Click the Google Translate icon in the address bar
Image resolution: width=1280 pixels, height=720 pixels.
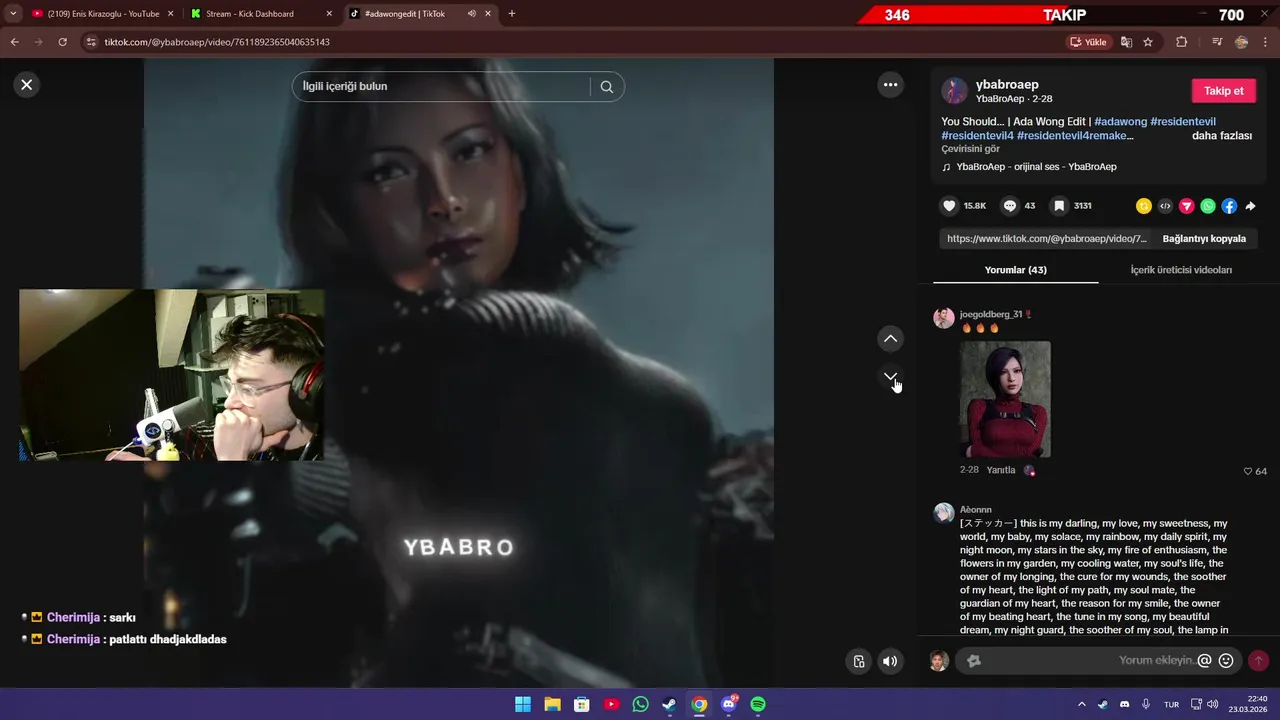click(x=1127, y=42)
